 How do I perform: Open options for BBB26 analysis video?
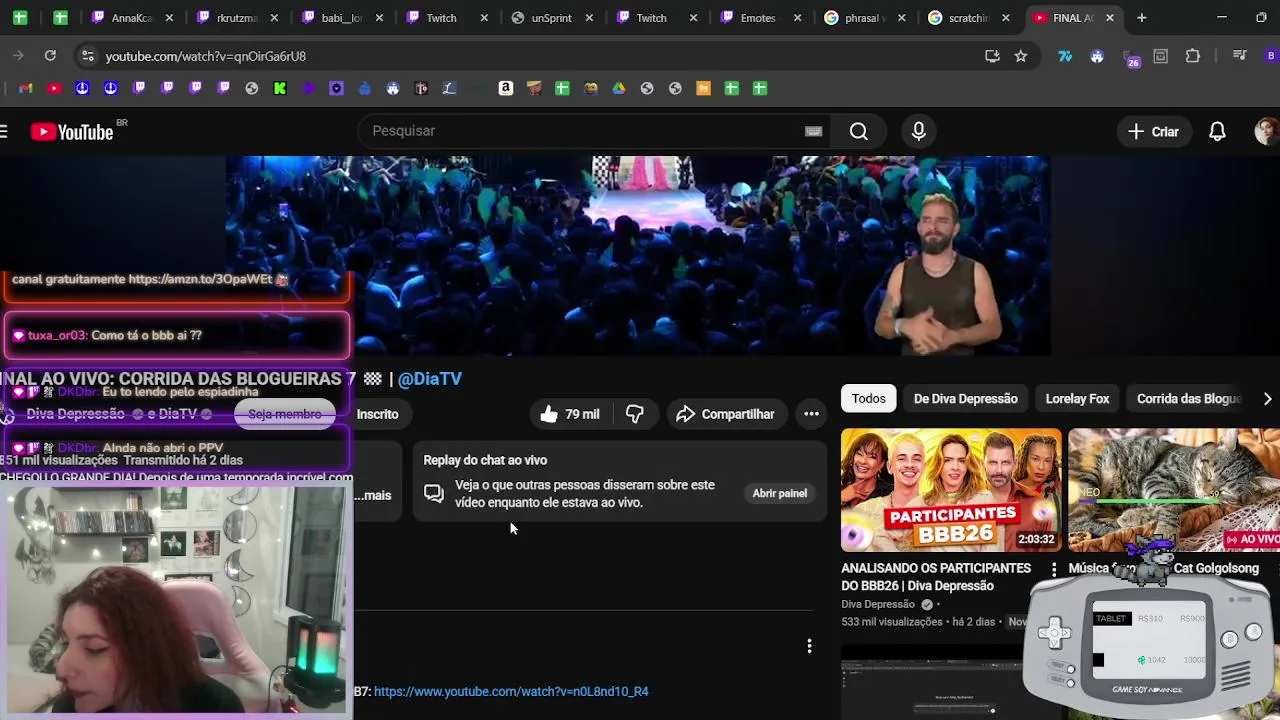[1053, 569]
